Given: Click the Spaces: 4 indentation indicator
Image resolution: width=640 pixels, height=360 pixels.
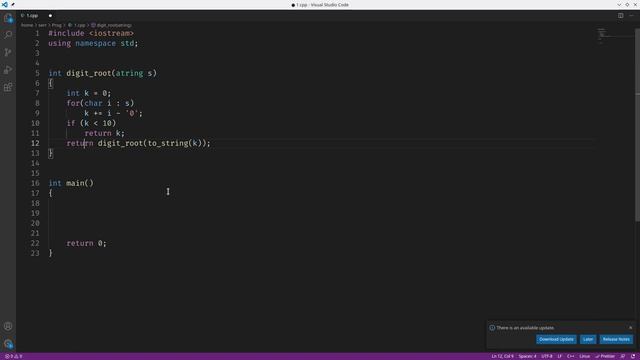Looking at the screenshot, I should point(527,356).
